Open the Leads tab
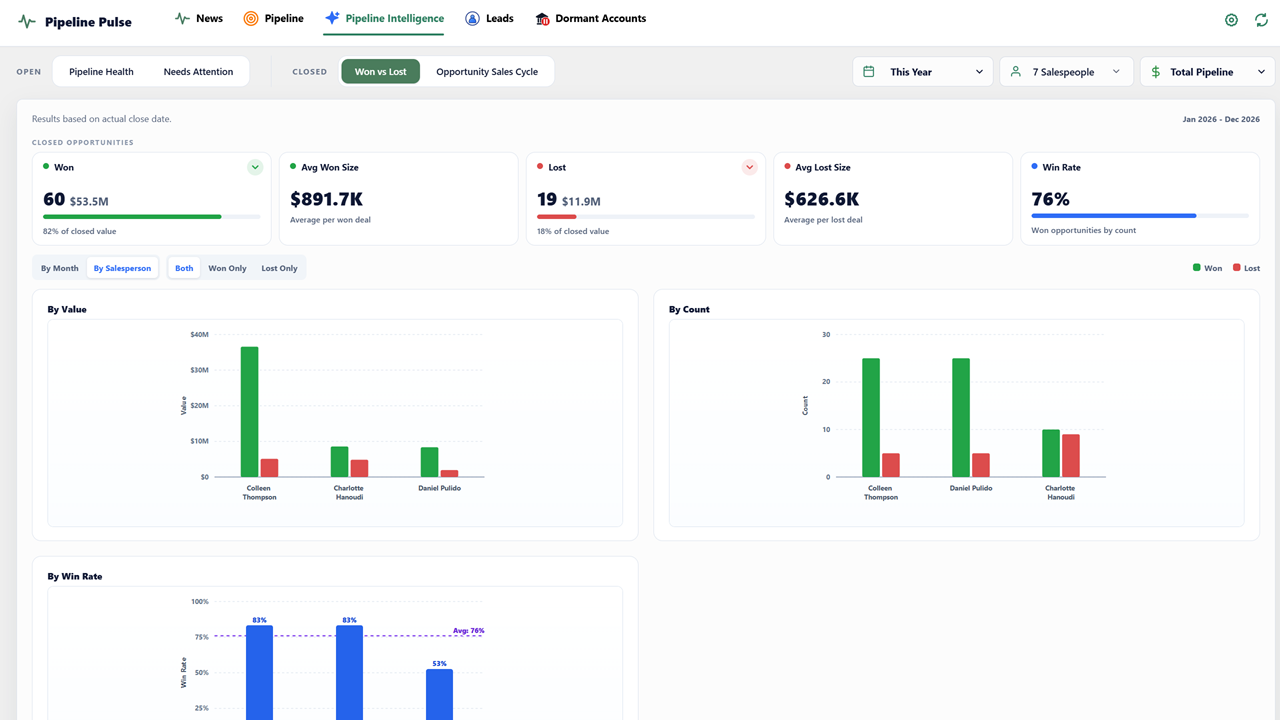Image resolution: width=1280 pixels, height=720 pixels. click(x=489, y=18)
